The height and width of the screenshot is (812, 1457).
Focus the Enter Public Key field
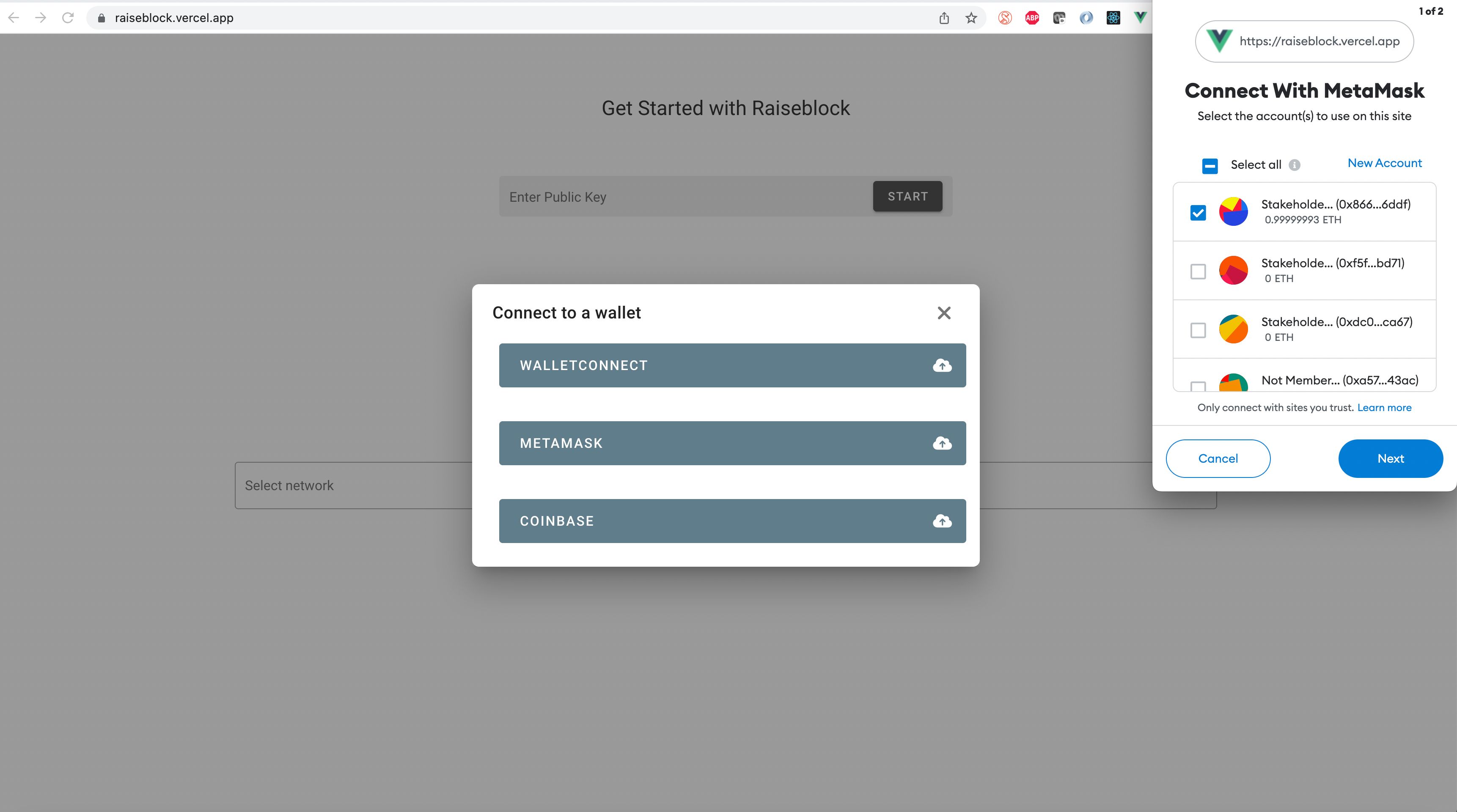click(x=685, y=197)
